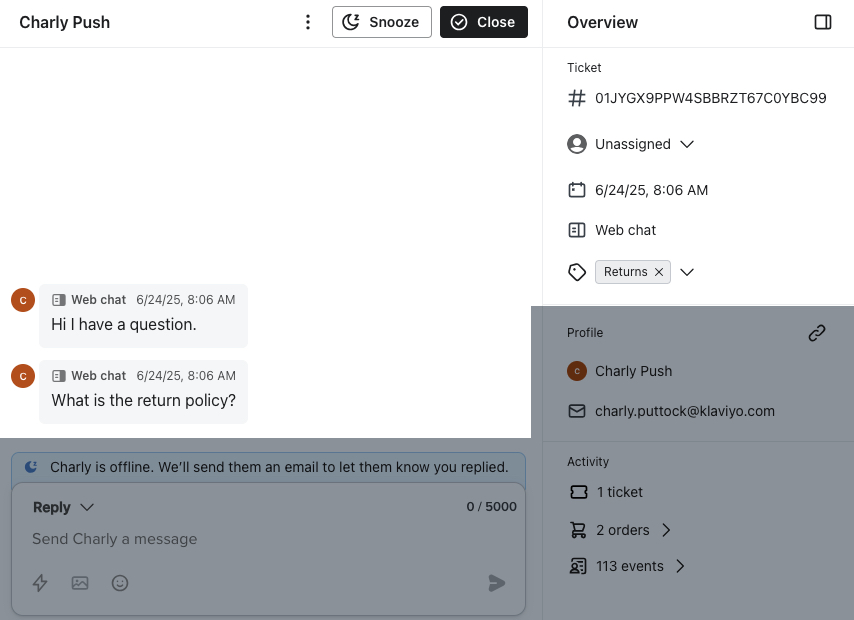The width and height of the screenshot is (854, 620).
Task: Snooze this conversation
Action: click(x=382, y=22)
